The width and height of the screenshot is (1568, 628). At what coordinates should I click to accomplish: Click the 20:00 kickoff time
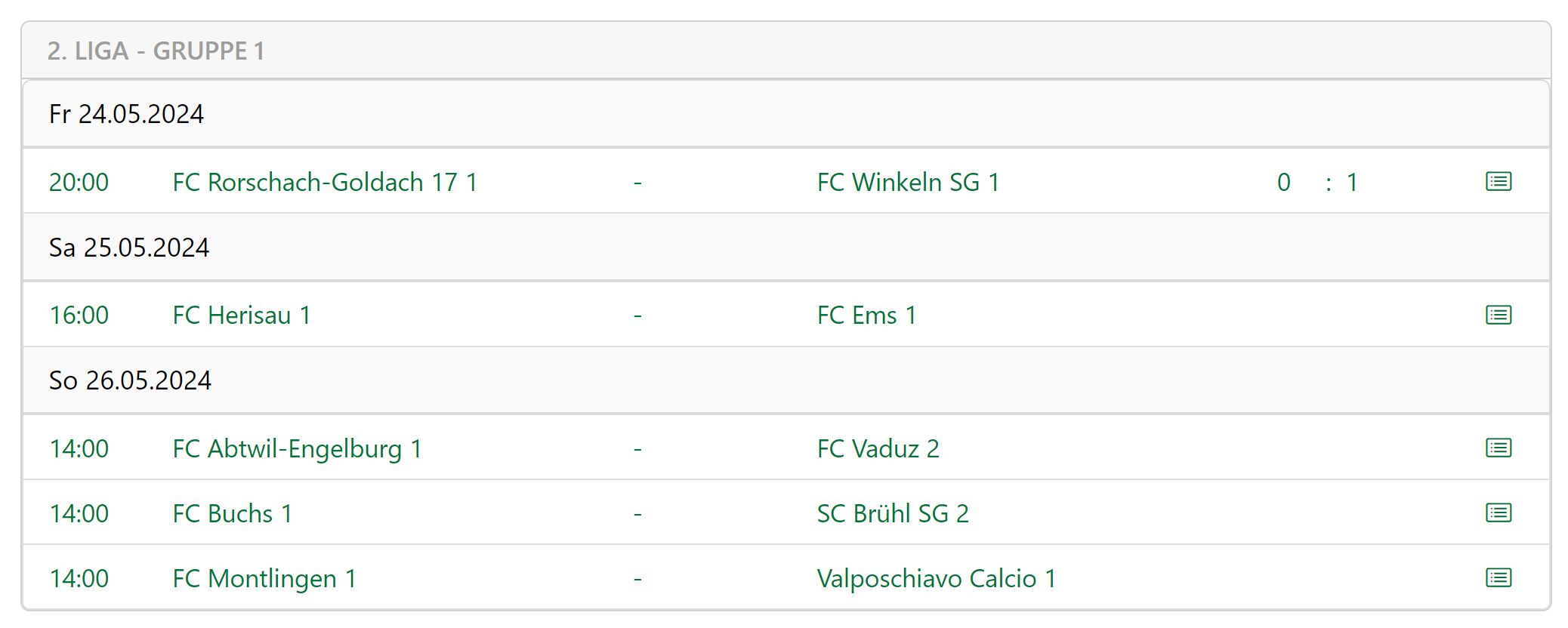79,182
